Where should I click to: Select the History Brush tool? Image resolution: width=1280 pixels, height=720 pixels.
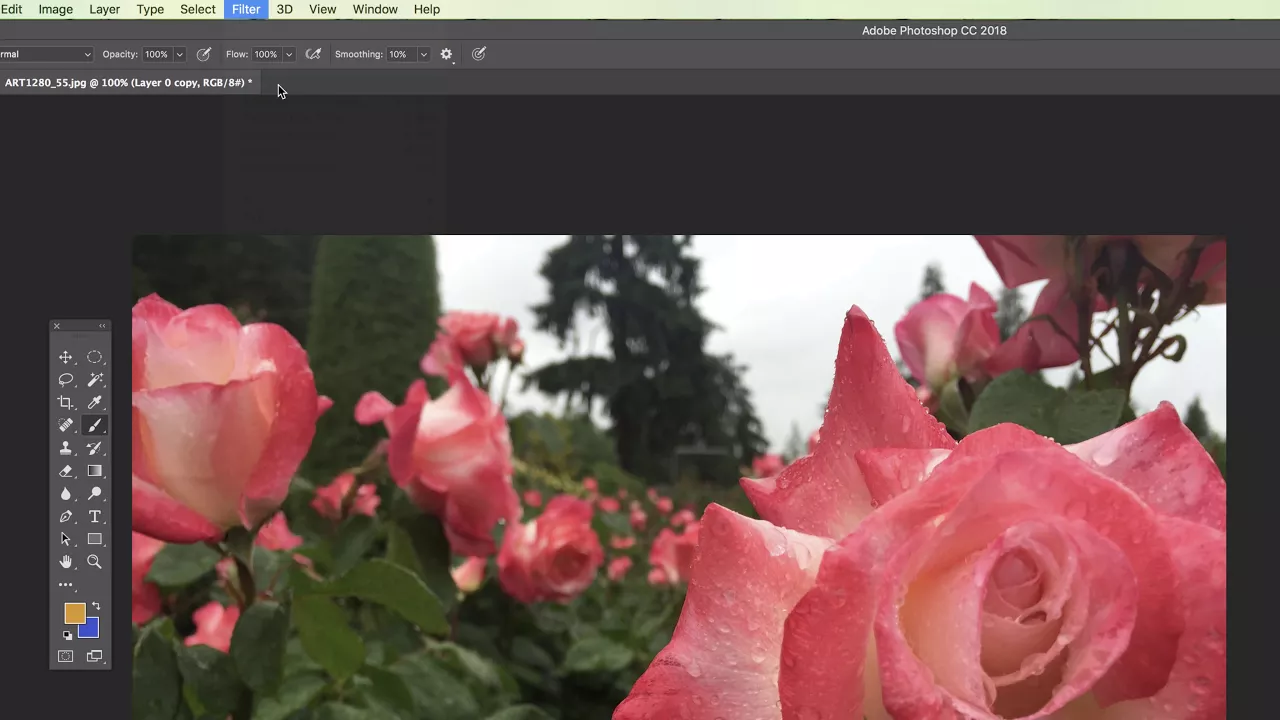click(x=94, y=449)
